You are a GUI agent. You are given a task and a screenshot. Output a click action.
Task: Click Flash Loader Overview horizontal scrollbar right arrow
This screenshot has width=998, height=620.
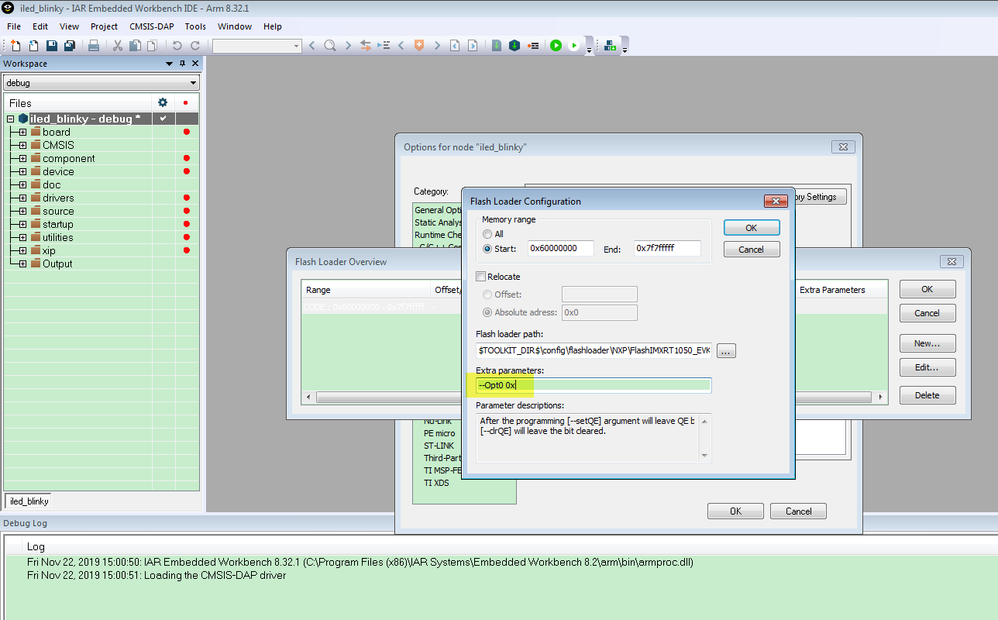point(880,397)
